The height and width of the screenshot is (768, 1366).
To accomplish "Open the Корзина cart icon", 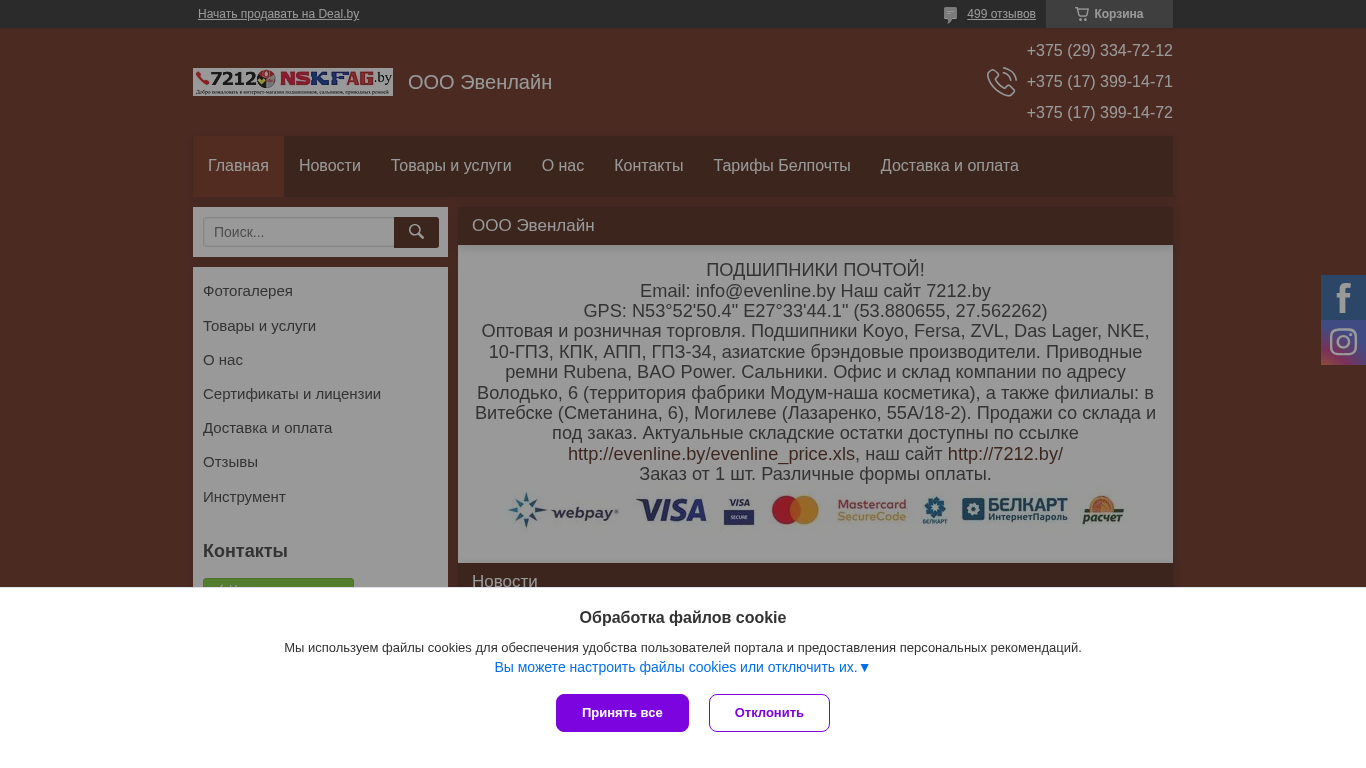I will (1082, 14).
